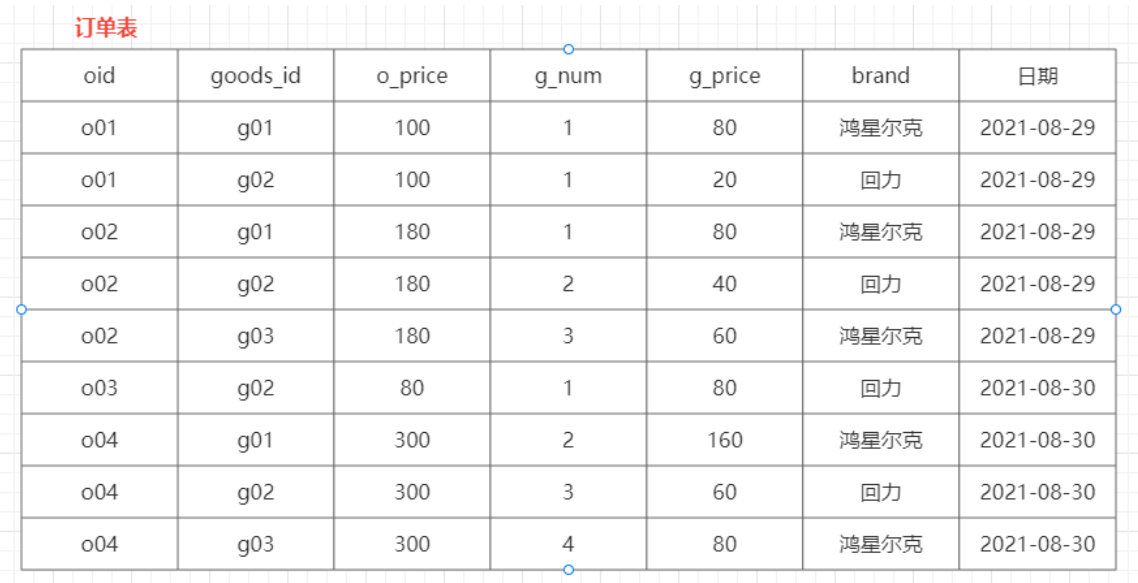
Task: Click the right edge selection handle
Action: point(1116,309)
